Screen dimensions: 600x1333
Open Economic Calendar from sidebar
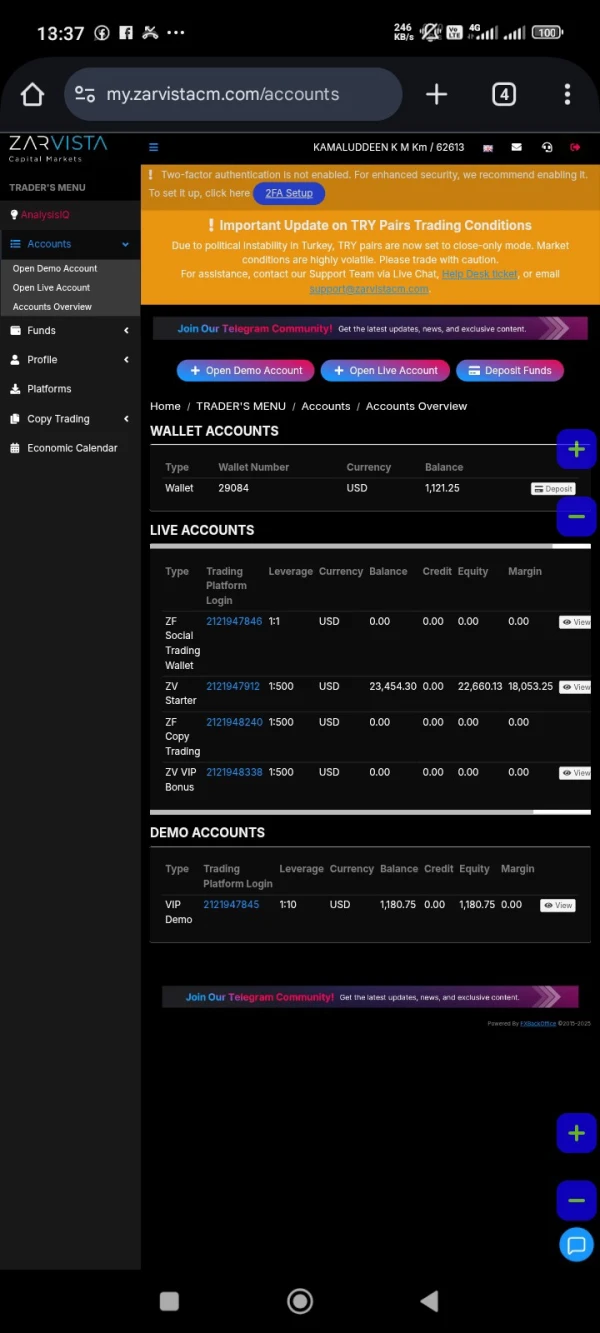[70, 448]
